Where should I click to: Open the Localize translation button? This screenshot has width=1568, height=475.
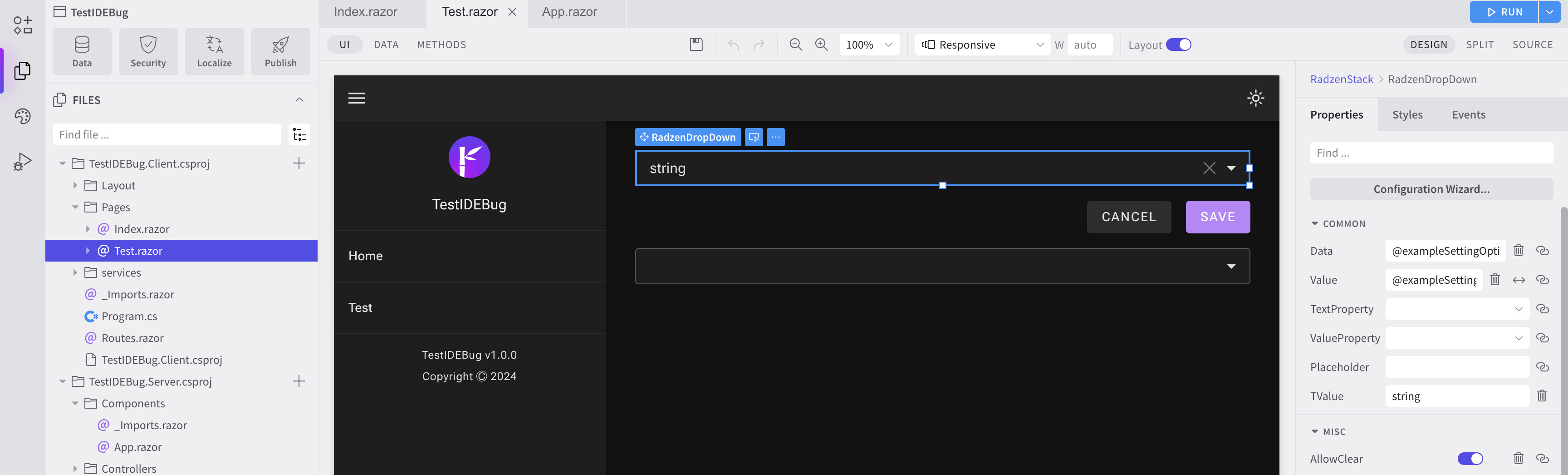[214, 52]
